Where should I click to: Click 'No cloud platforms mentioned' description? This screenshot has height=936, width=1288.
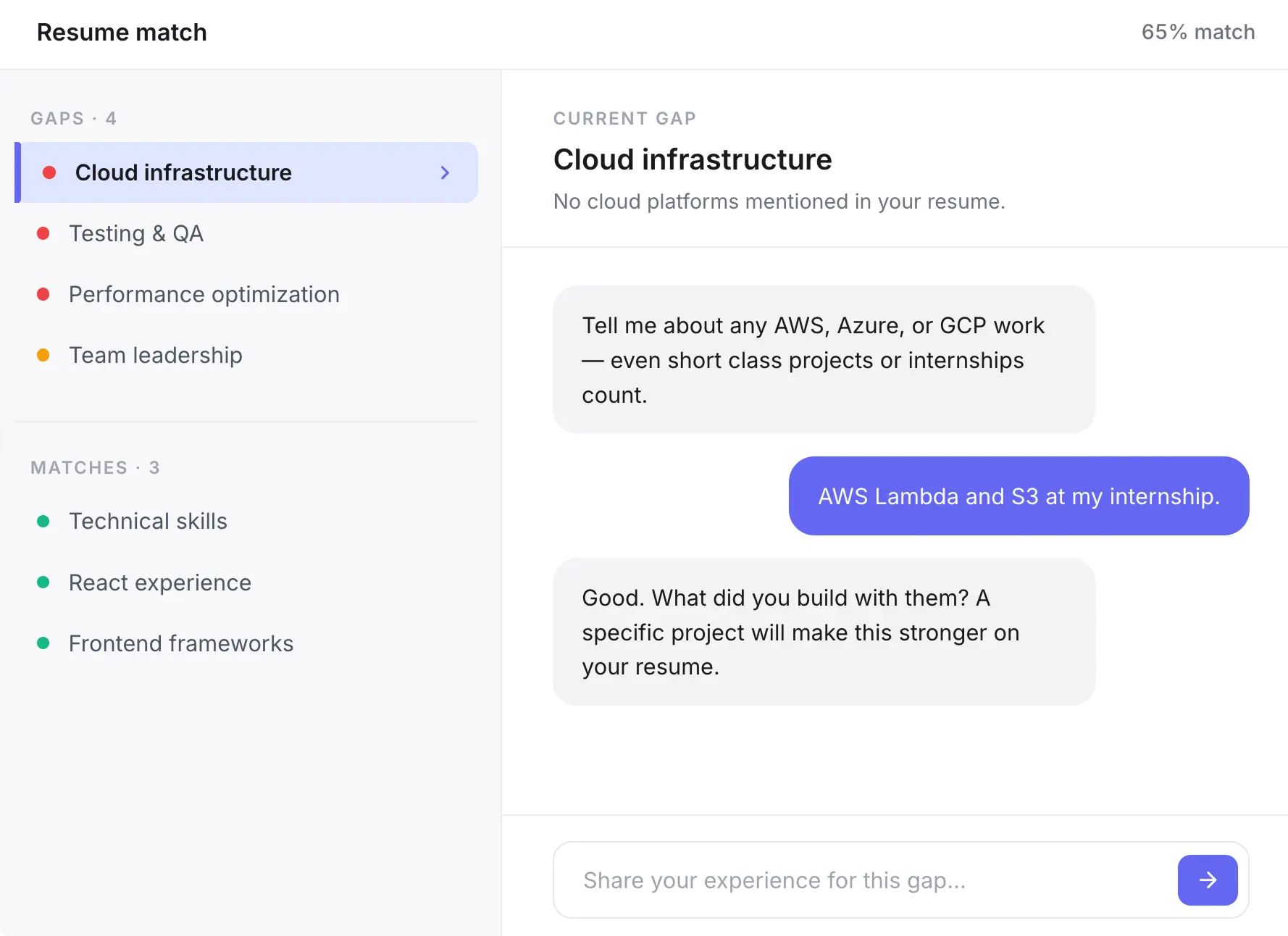pos(779,201)
